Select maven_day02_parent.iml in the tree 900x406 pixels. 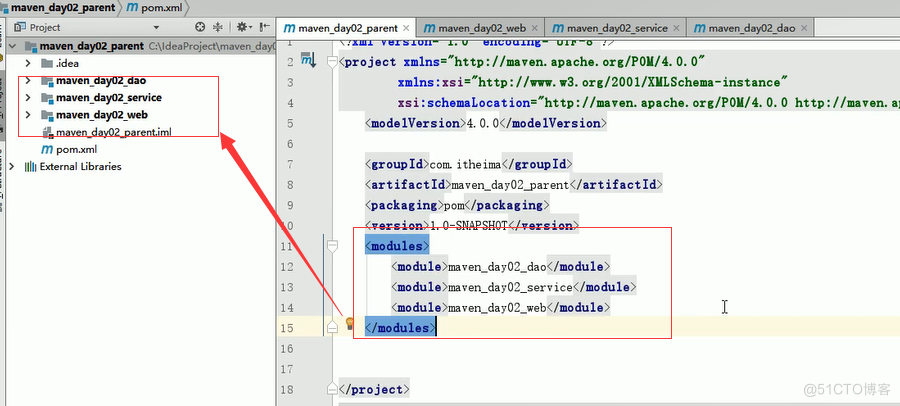[114, 132]
